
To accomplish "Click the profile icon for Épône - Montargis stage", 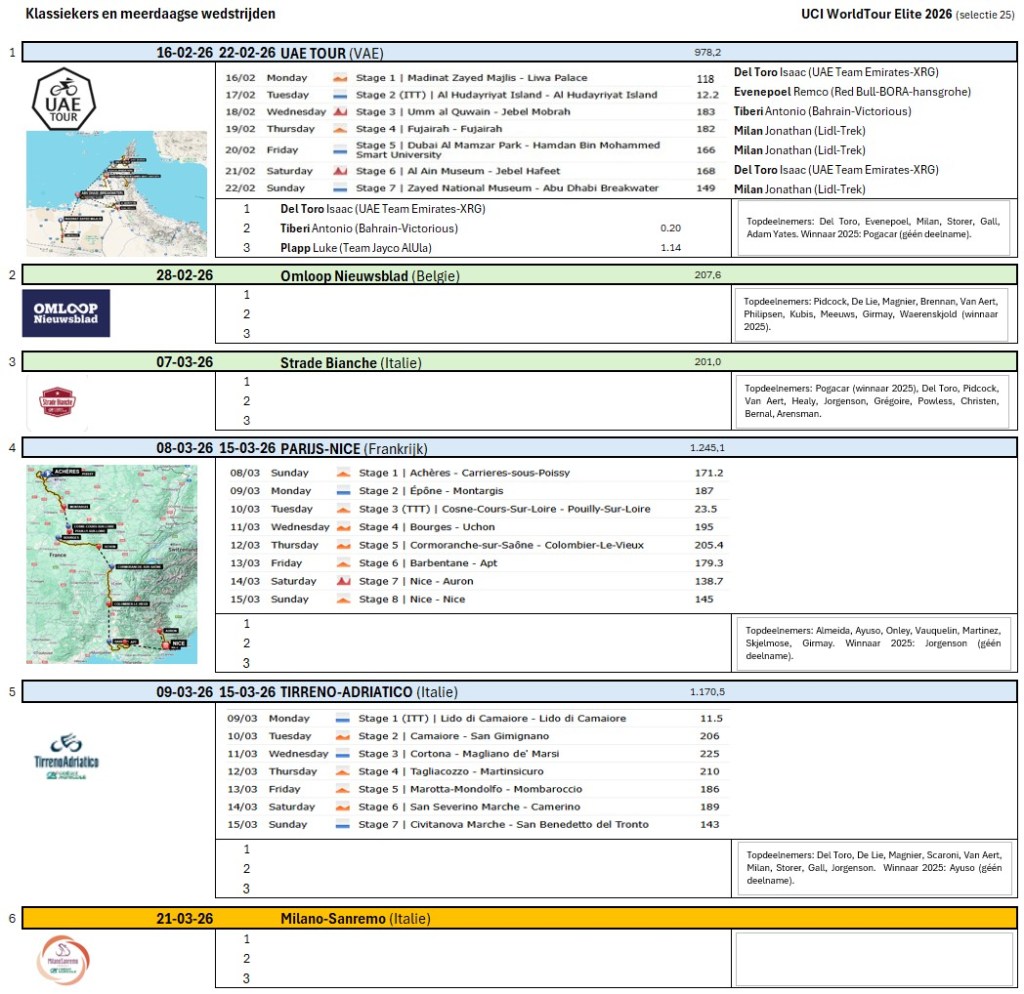I will click(343, 491).
